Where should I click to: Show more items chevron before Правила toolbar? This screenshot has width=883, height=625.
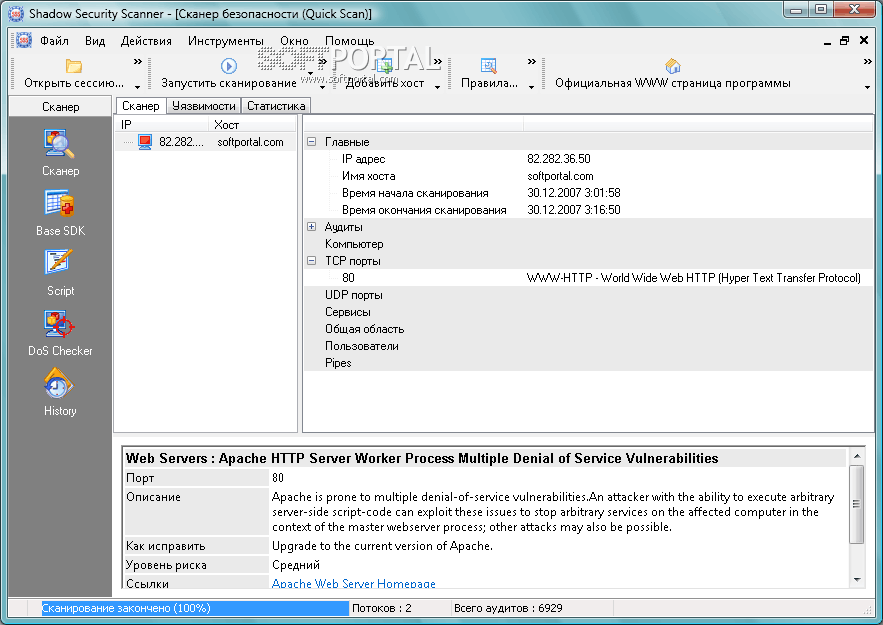(438, 61)
